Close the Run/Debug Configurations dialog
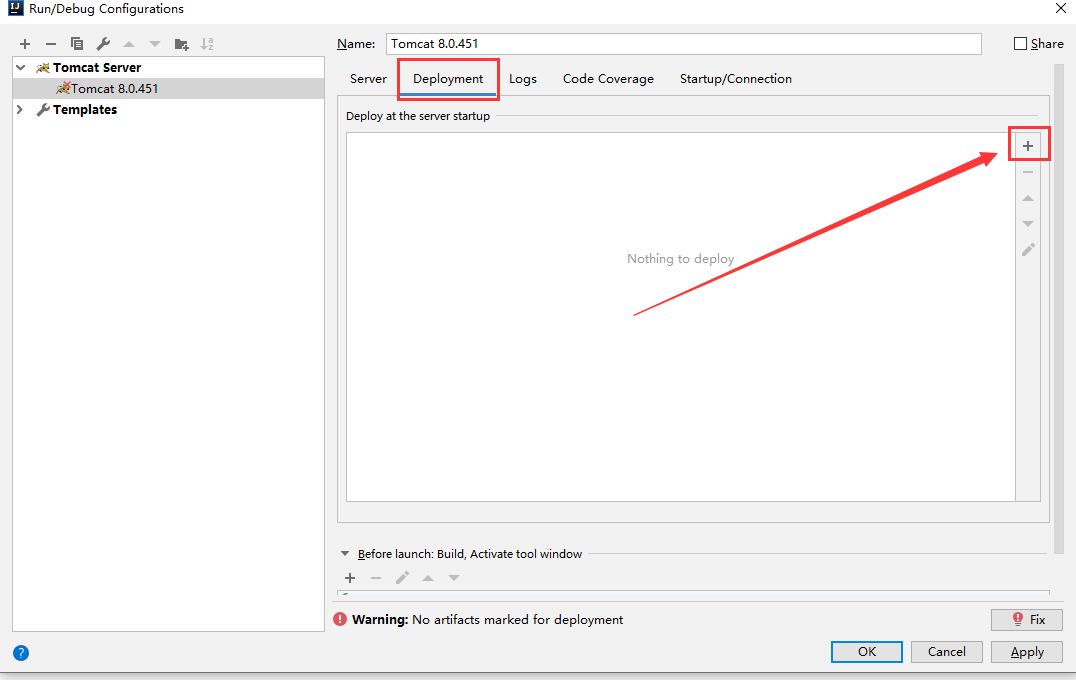This screenshot has width=1076, height=680. (1061, 8)
